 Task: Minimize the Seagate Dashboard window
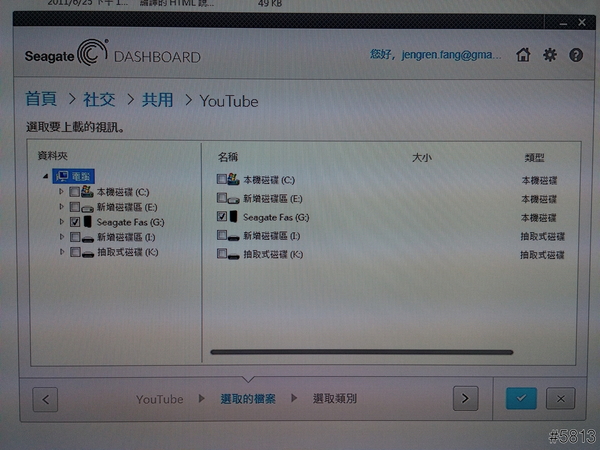tap(563, 23)
